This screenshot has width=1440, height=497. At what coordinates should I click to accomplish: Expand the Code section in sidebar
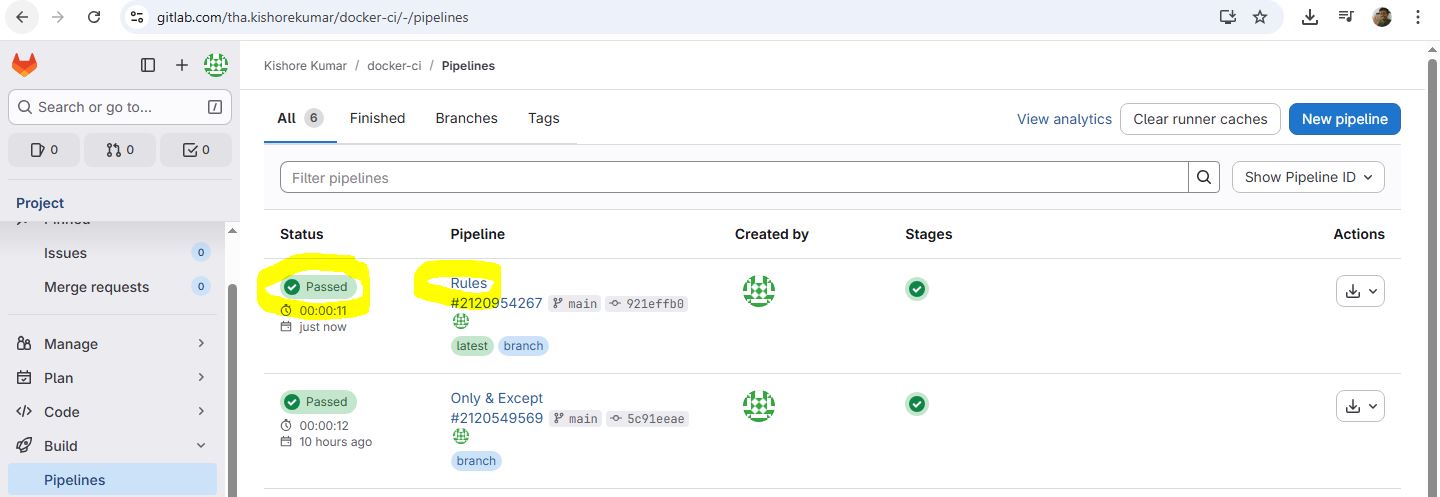(x=112, y=412)
